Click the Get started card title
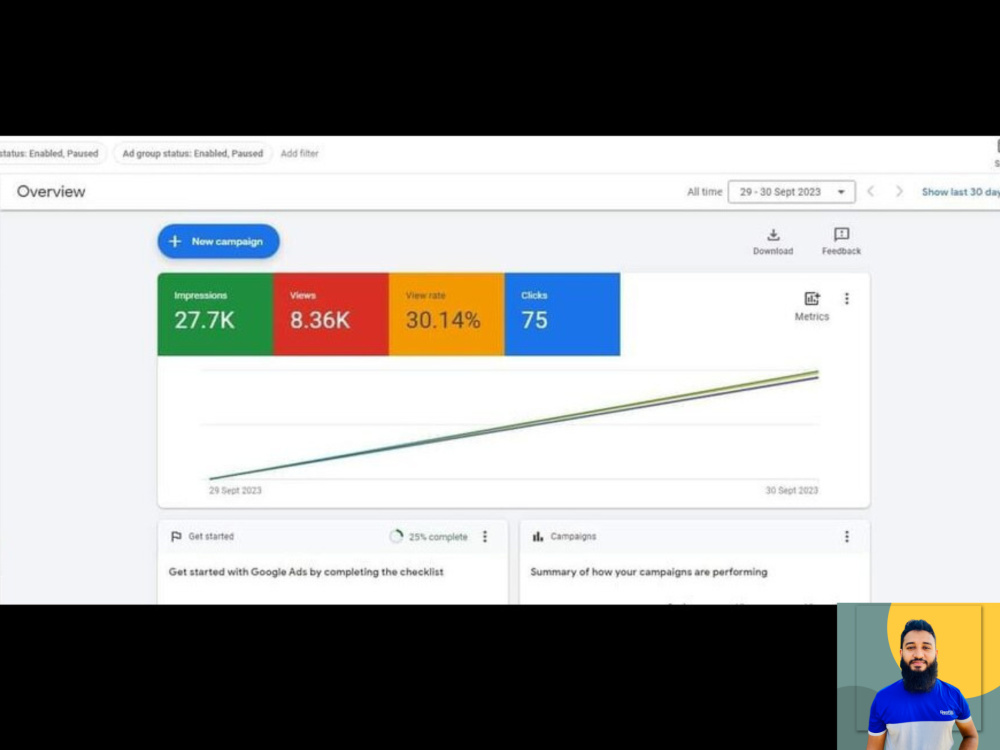This screenshot has width=1000, height=750. (x=211, y=536)
